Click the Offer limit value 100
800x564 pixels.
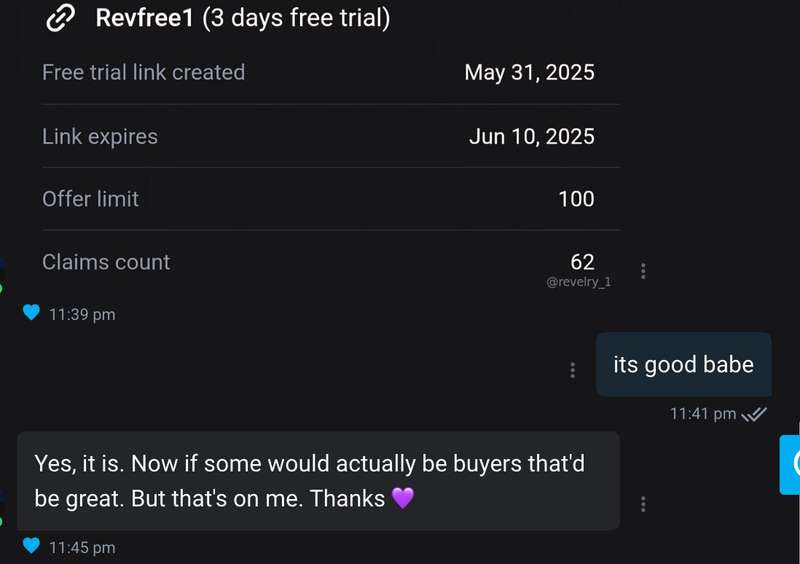click(x=577, y=199)
